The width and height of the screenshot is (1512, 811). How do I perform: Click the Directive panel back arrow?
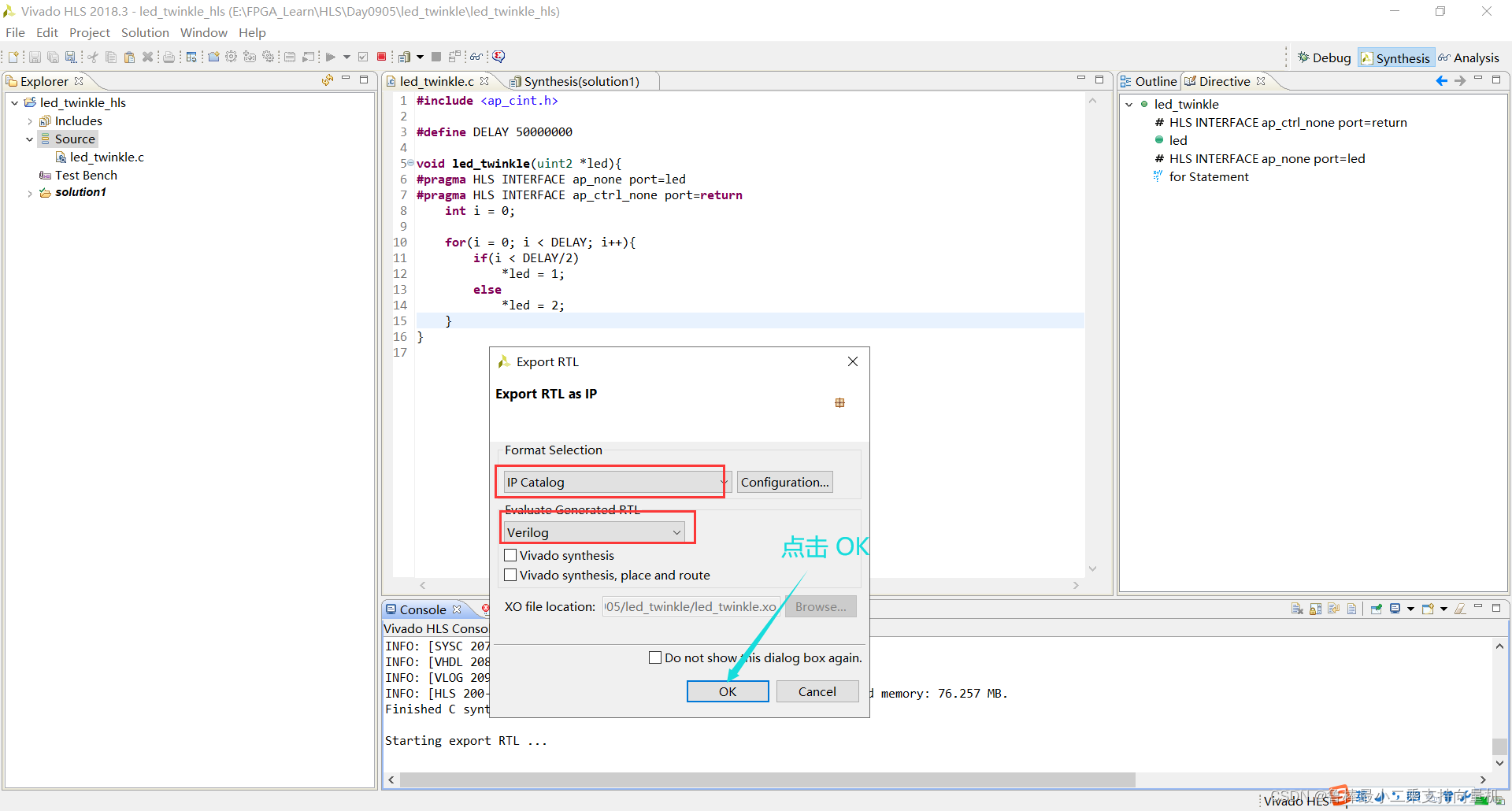[1442, 81]
